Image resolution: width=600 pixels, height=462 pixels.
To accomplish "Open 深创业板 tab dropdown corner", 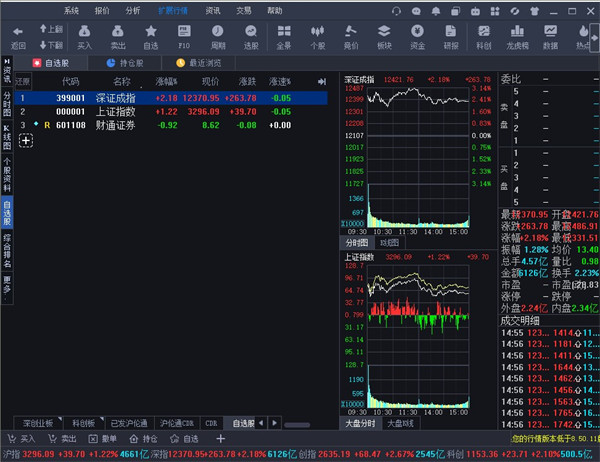I will (60, 419).
